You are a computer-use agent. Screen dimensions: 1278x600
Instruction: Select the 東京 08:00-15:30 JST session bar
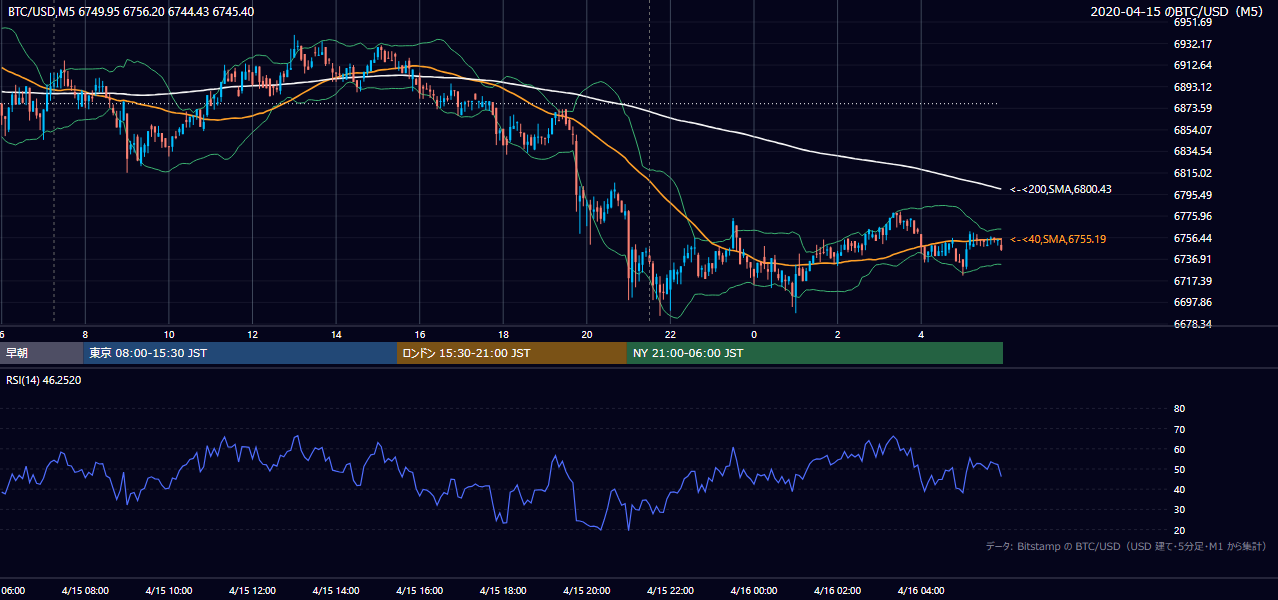click(x=240, y=353)
